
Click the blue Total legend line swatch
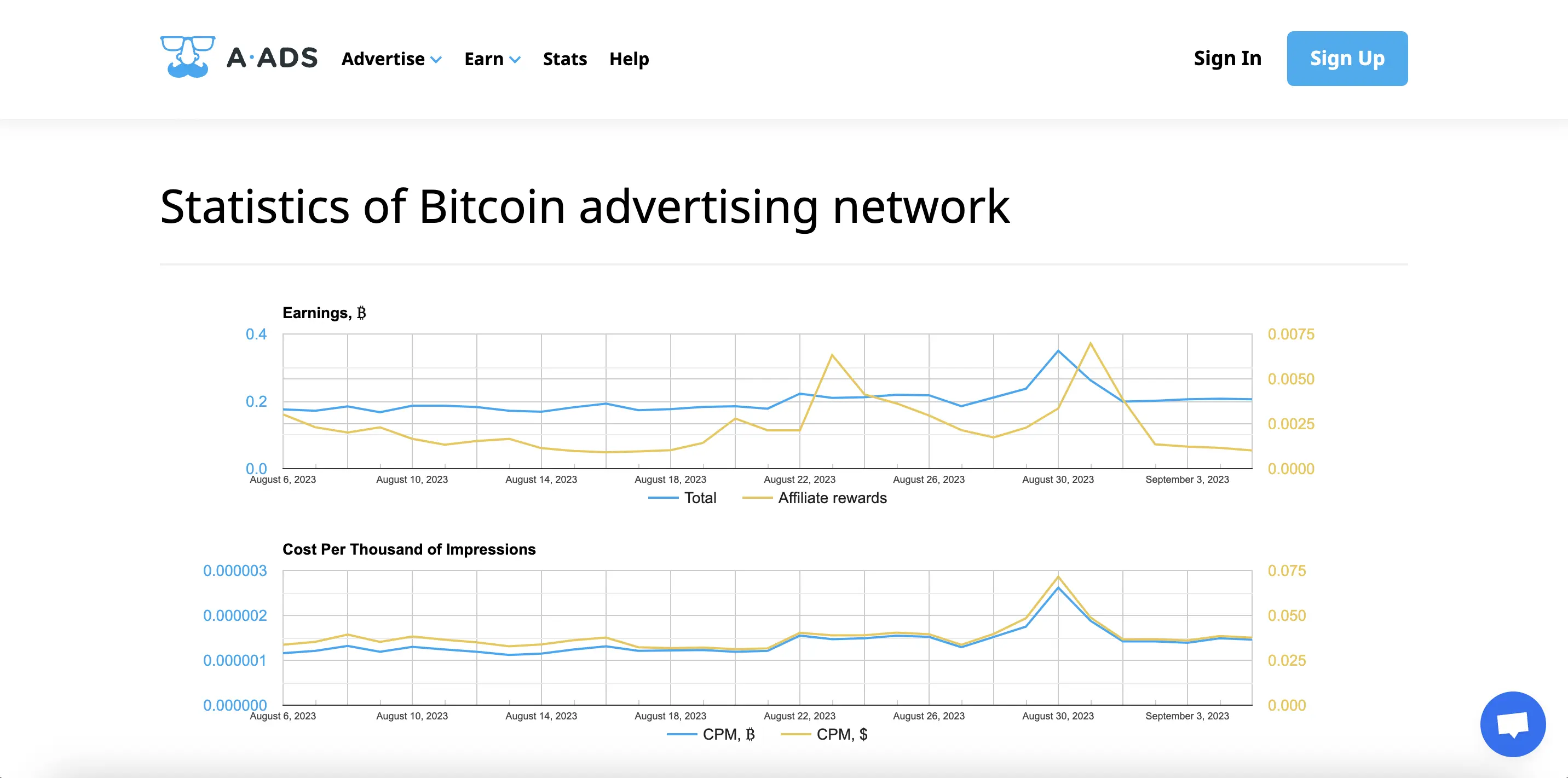point(663,498)
